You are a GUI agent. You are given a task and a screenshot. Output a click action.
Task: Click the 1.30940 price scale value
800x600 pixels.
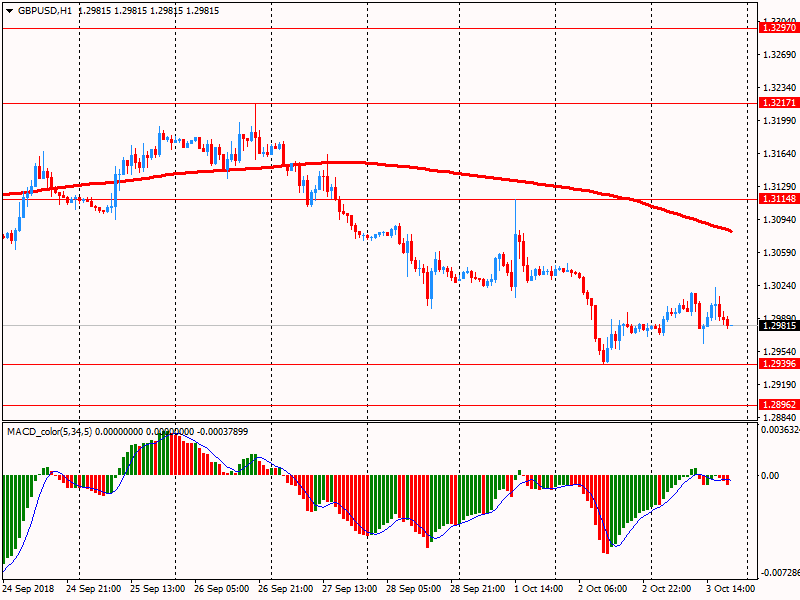(780, 220)
